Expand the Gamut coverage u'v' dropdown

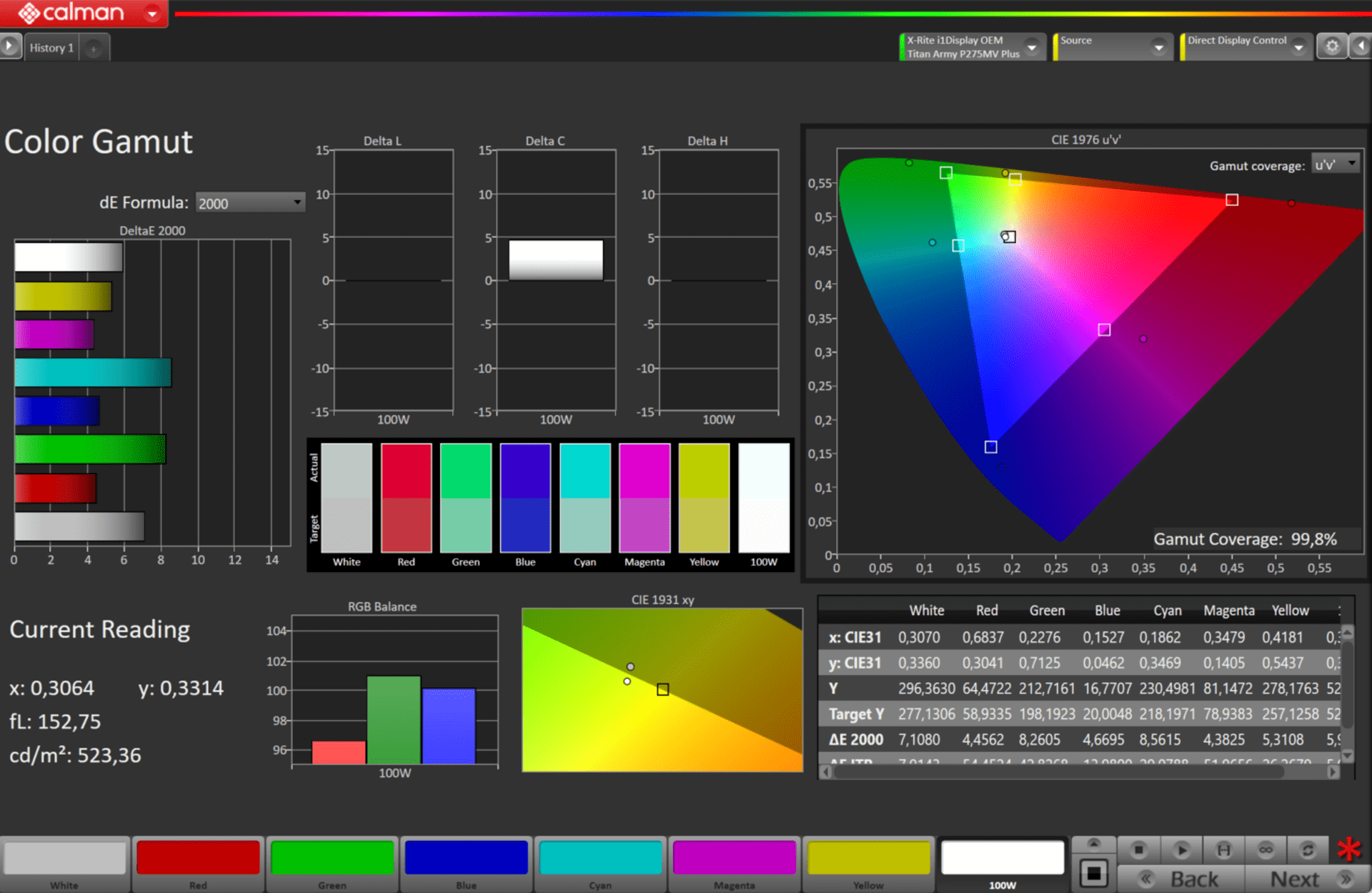(1336, 164)
